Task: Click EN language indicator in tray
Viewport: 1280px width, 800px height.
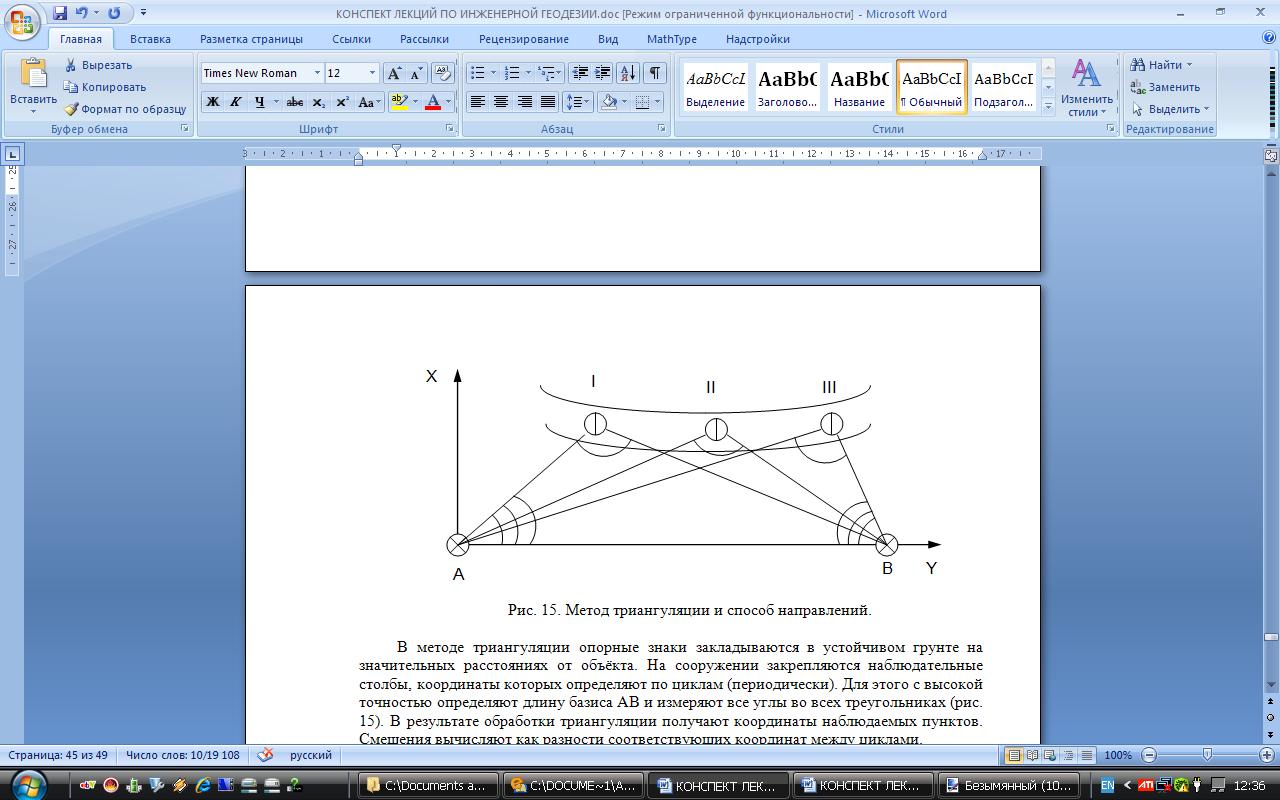Action: 1107,785
